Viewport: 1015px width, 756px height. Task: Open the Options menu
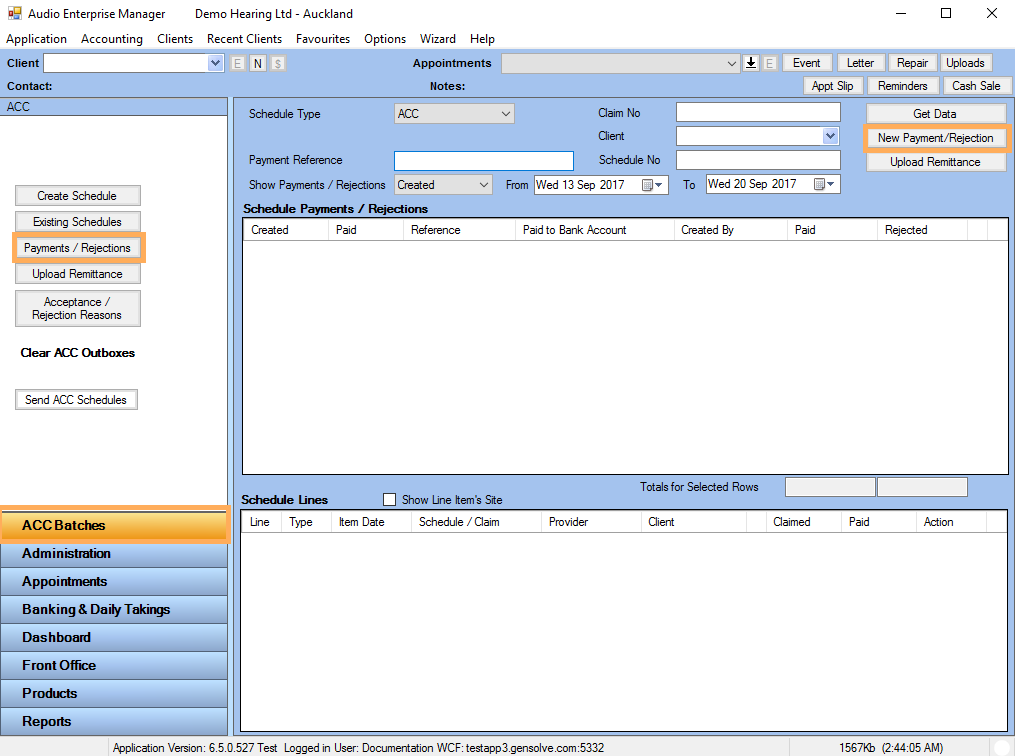[385, 39]
